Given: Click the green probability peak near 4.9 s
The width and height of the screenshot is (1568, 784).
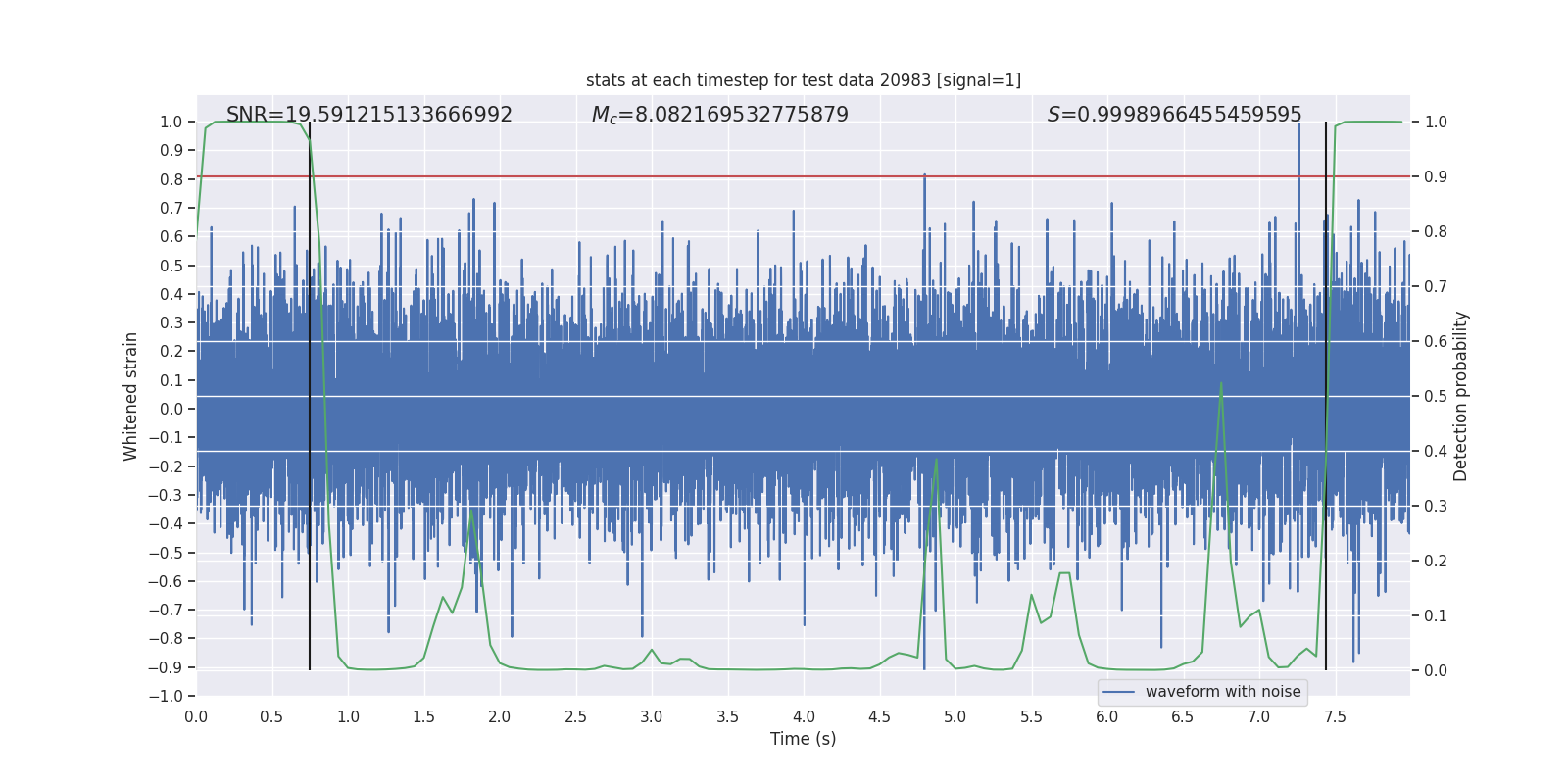Looking at the screenshot, I should 936,461.
